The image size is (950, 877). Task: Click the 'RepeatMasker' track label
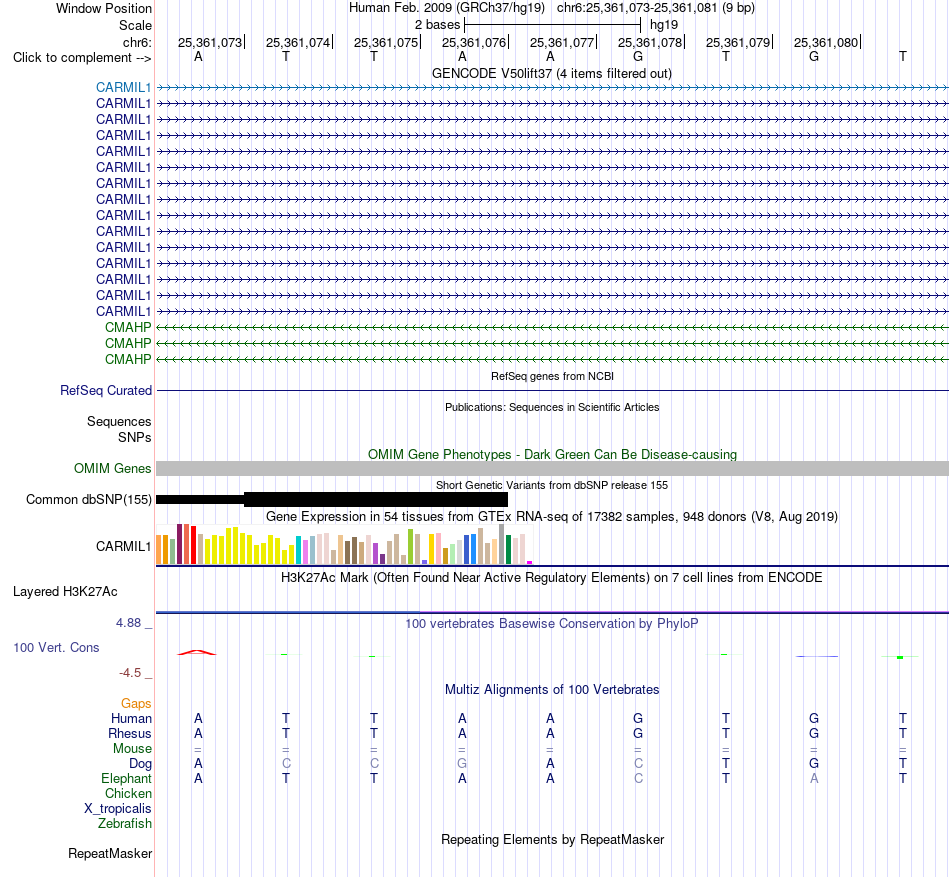(110, 853)
